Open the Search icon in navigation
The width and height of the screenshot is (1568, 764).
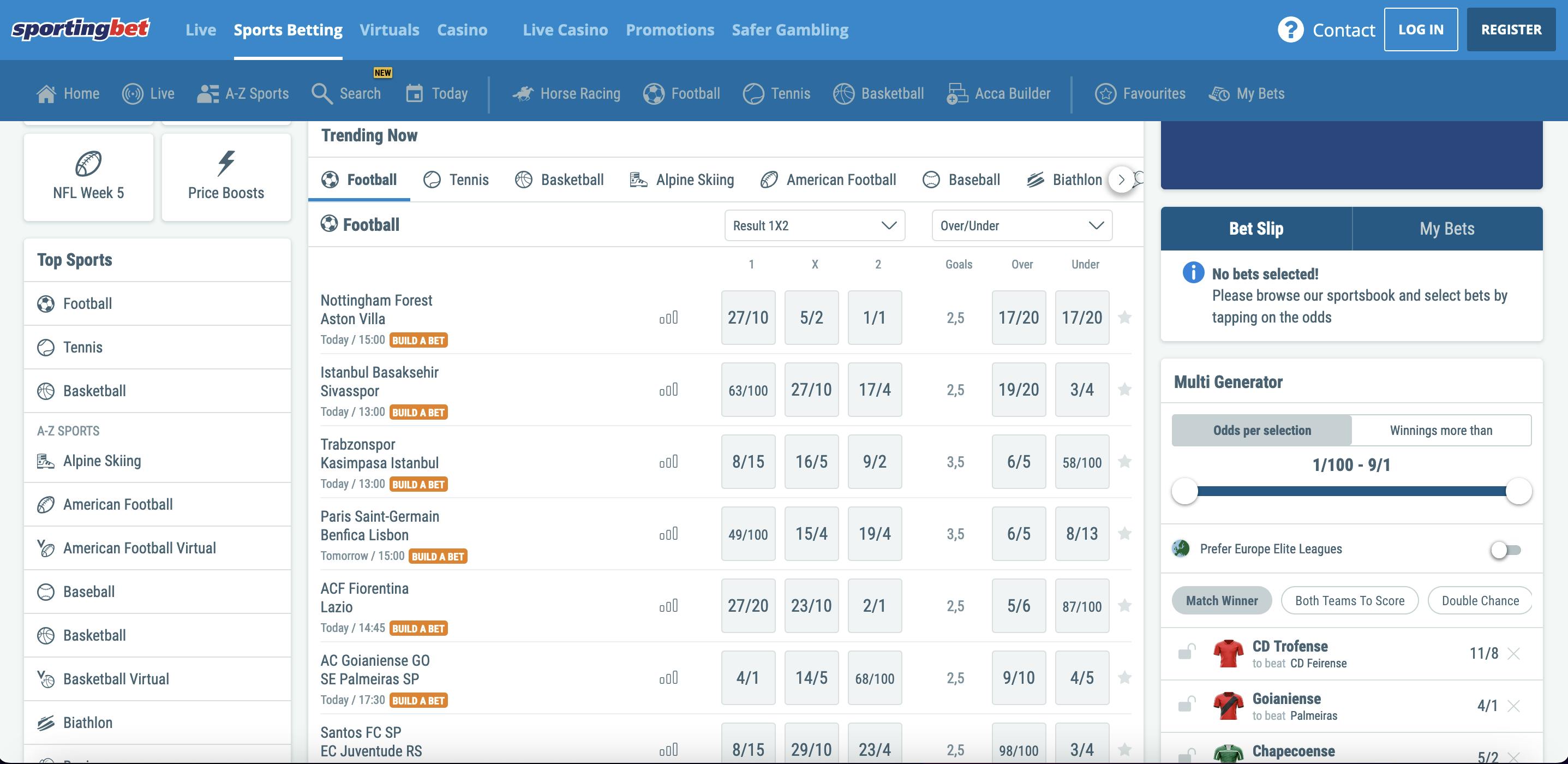click(x=321, y=94)
